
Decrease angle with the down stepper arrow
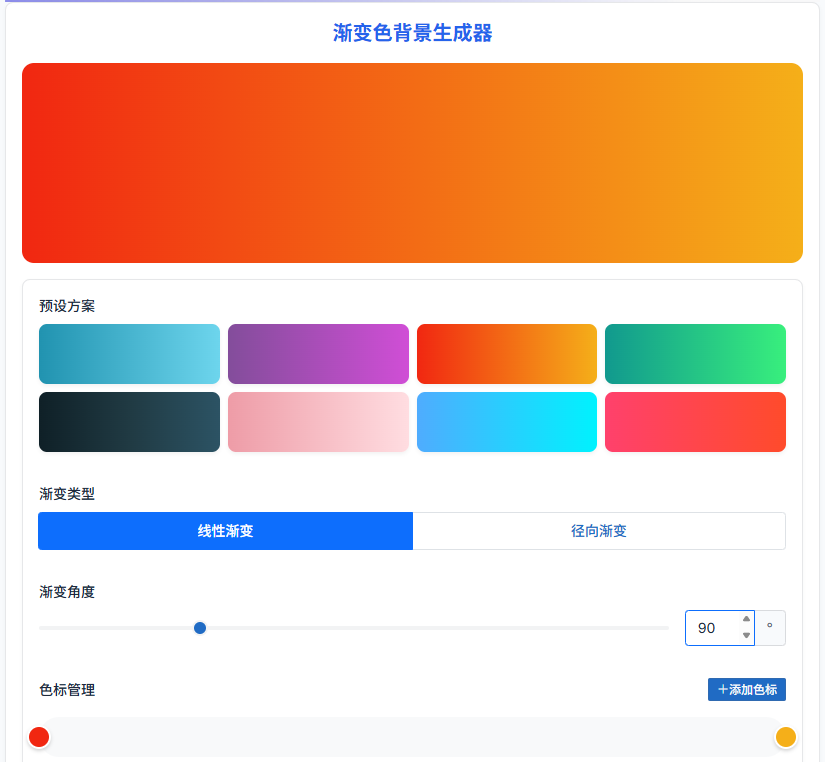746,636
